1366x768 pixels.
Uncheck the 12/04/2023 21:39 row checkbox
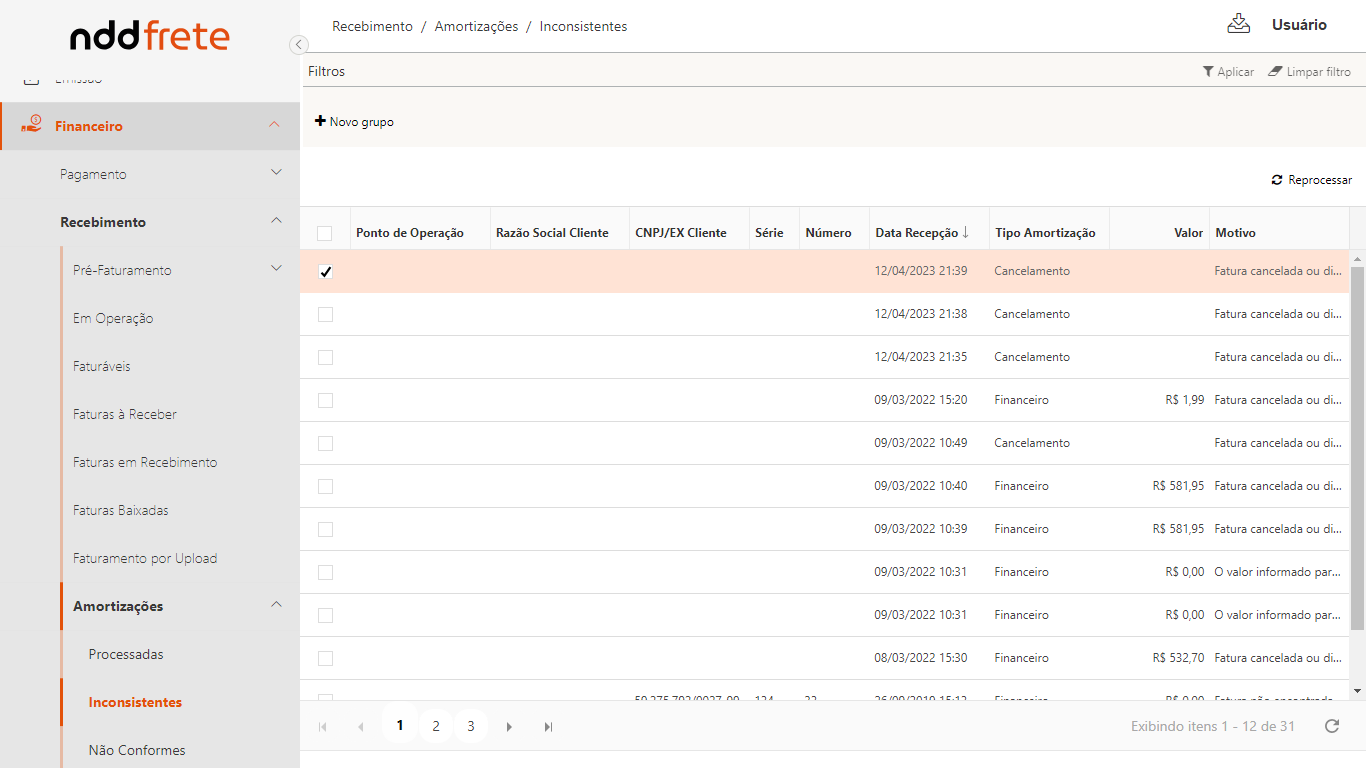325,272
